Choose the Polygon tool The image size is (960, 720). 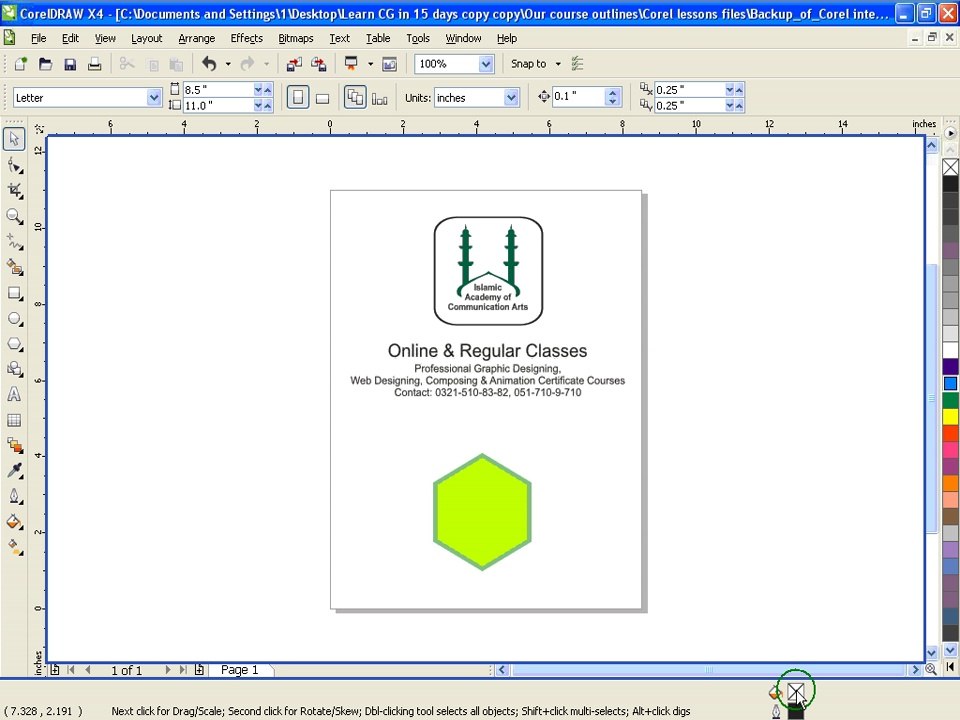14,344
